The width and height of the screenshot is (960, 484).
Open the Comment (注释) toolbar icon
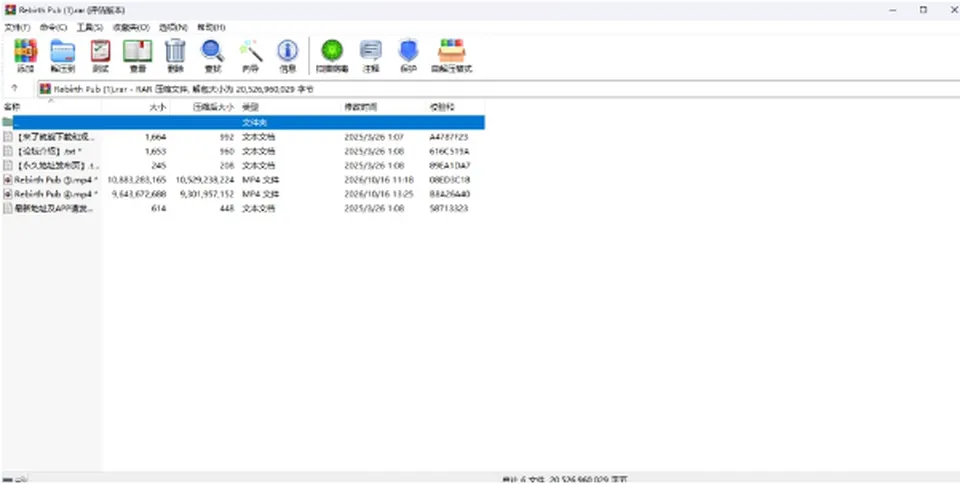tap(371, 56)
